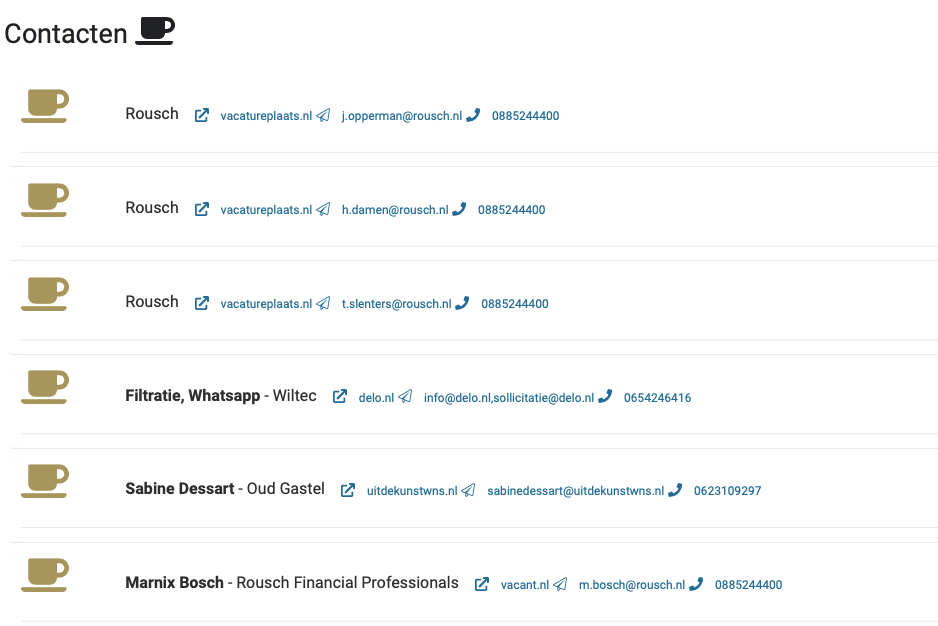Email j.opperman@rousch.nl
The width and height of the screenshot is (938, 626).
tap(401, 116)
